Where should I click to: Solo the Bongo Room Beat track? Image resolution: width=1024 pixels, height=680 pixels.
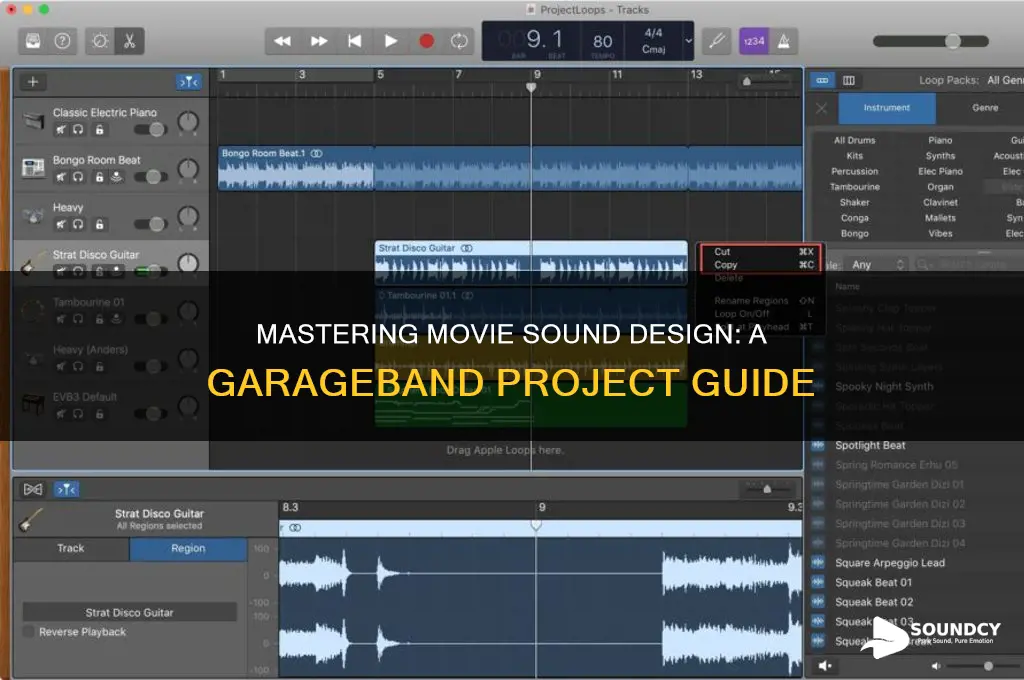point(78,177)
